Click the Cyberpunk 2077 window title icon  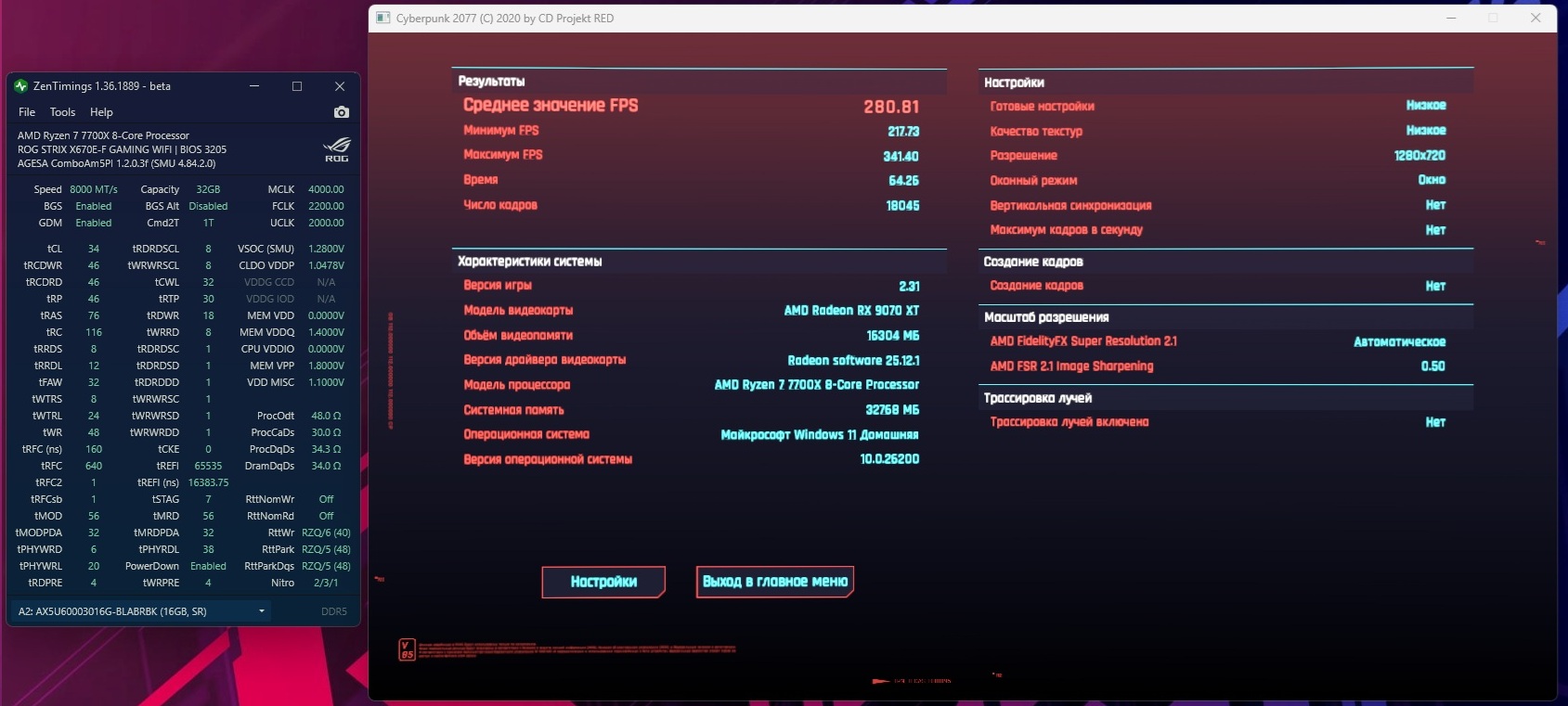click(383, 18)
